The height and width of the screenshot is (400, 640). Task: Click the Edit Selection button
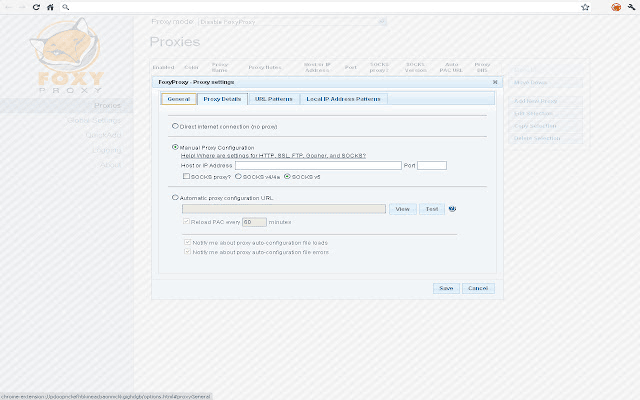click(x=546, y=113)
